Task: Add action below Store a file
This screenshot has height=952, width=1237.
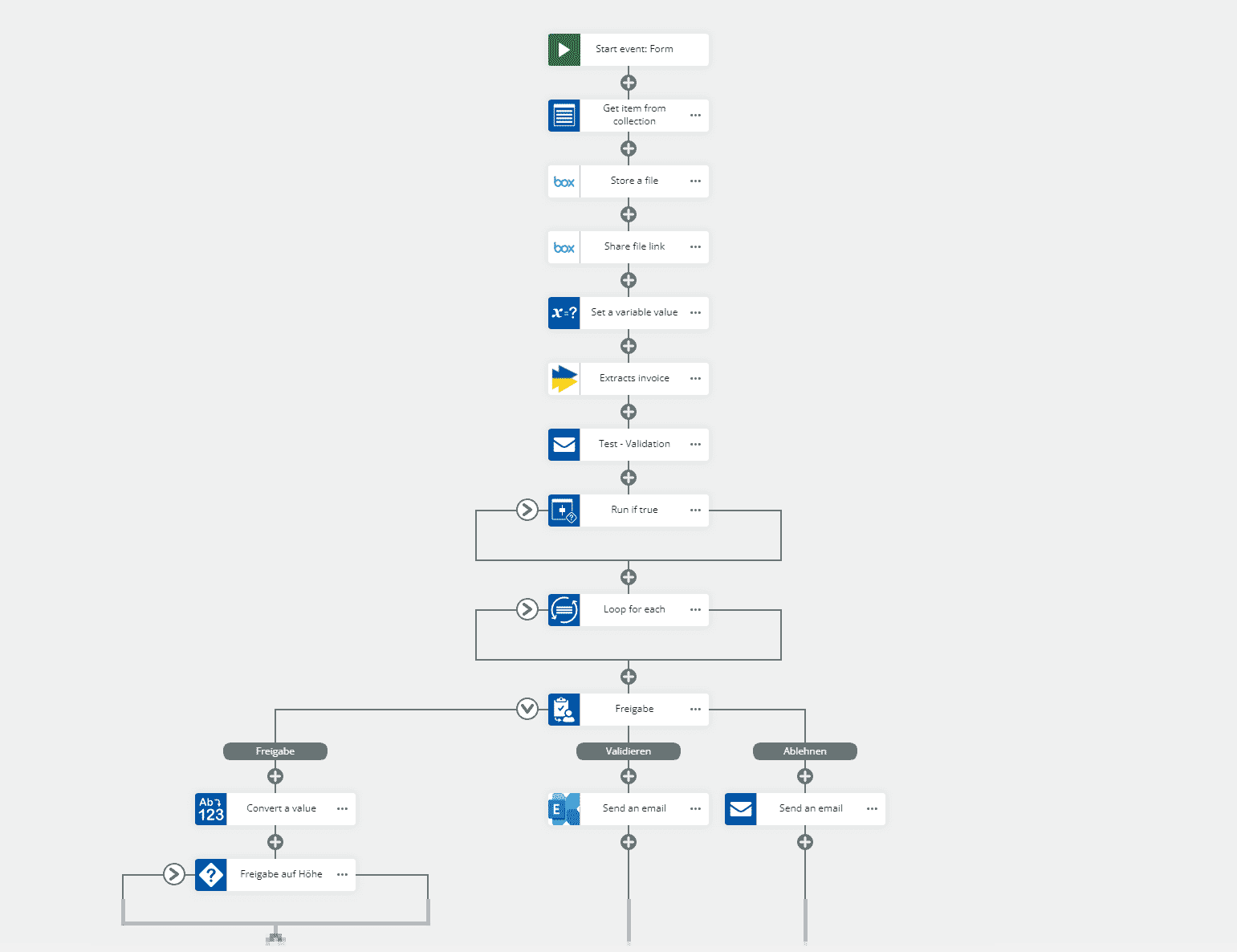Action: [629, 214]
